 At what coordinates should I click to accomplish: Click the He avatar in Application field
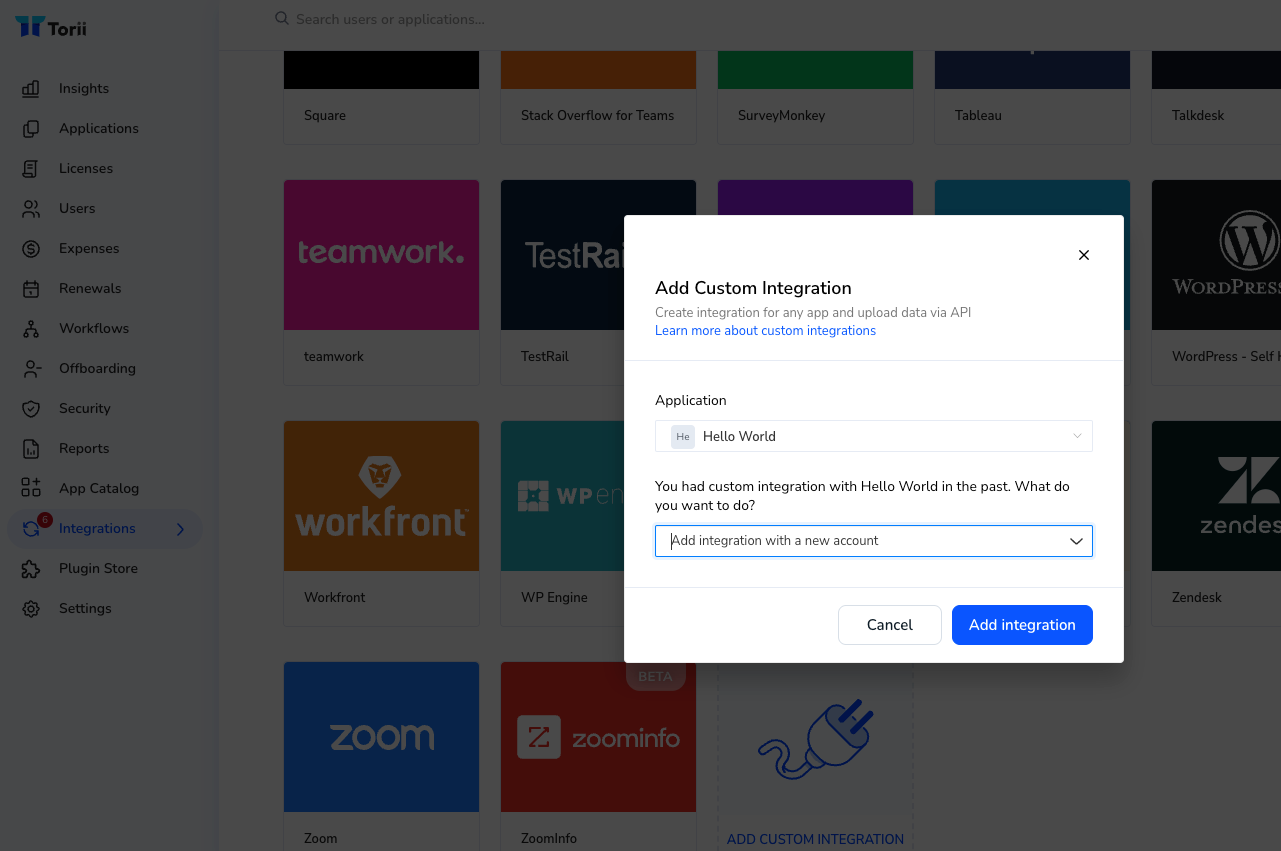(x=683, y=436)
